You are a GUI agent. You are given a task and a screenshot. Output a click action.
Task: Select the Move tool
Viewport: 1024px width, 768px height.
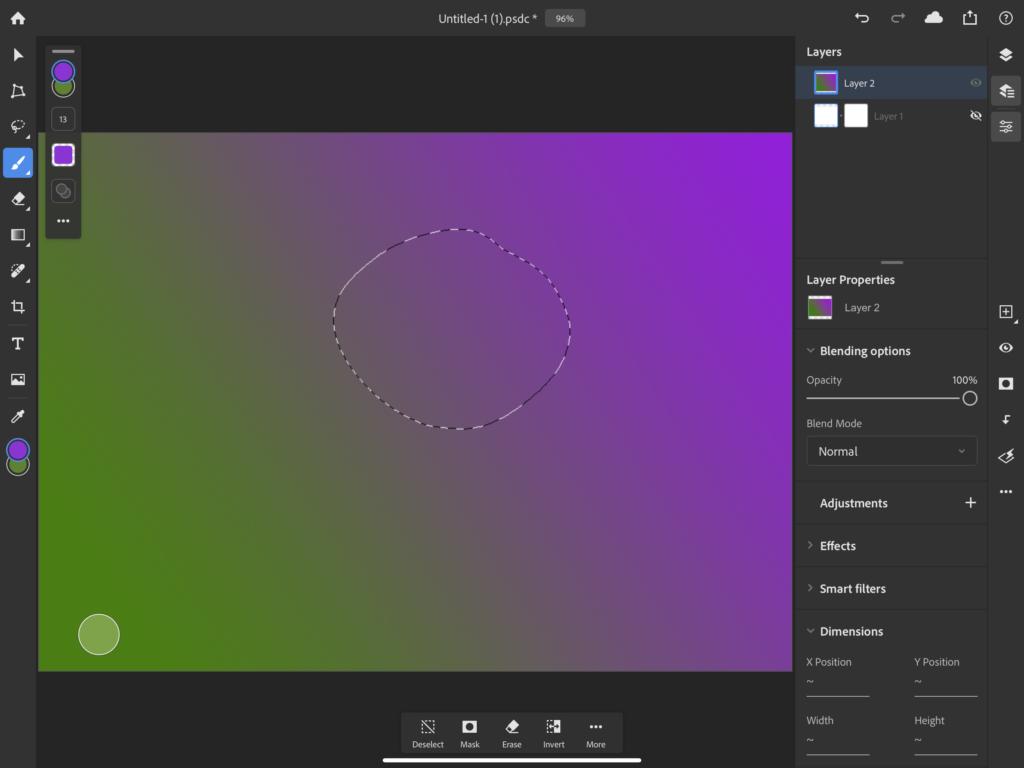click(x=16, y=55)
